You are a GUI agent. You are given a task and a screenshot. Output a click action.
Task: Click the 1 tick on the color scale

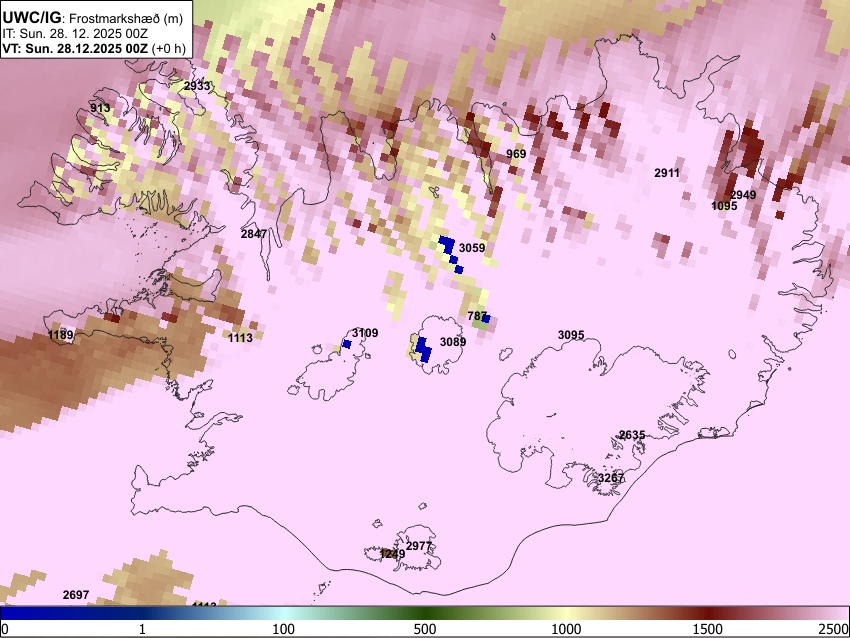[x=142, y=629]
